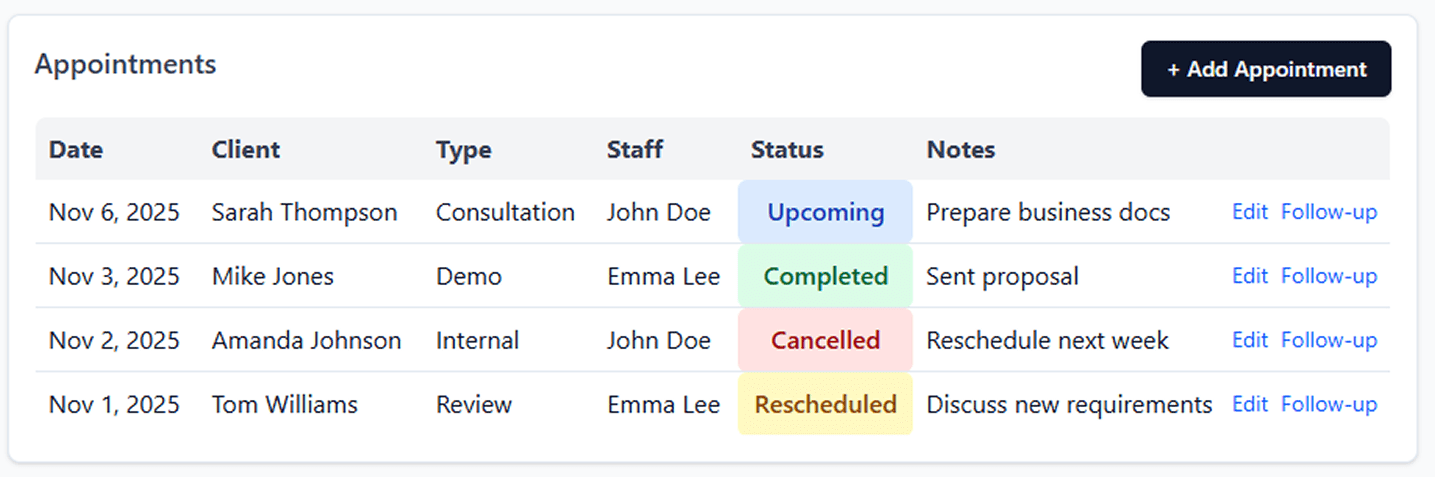Click the 'Discuss new requirements' note

click(1069, 404)
